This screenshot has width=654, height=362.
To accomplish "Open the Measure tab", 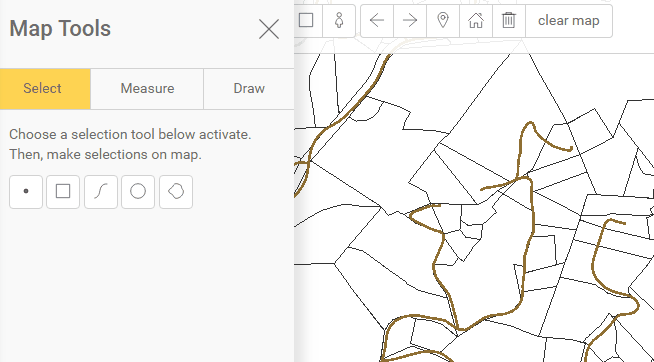I will pos(147,89).
